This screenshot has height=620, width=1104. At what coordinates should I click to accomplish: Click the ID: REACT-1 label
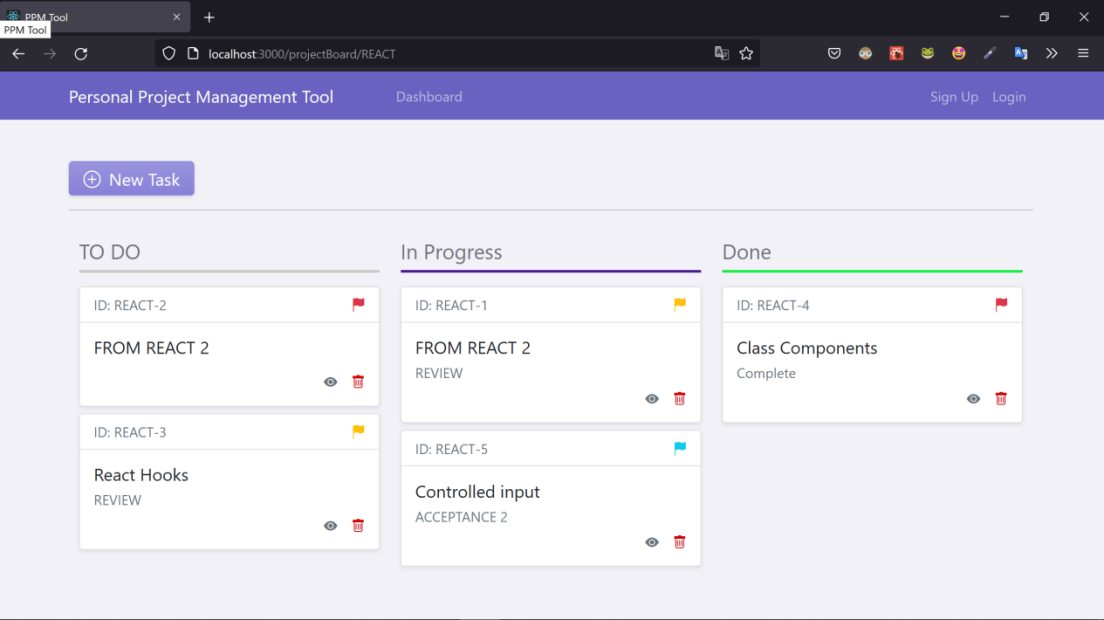tap(451, 305)
